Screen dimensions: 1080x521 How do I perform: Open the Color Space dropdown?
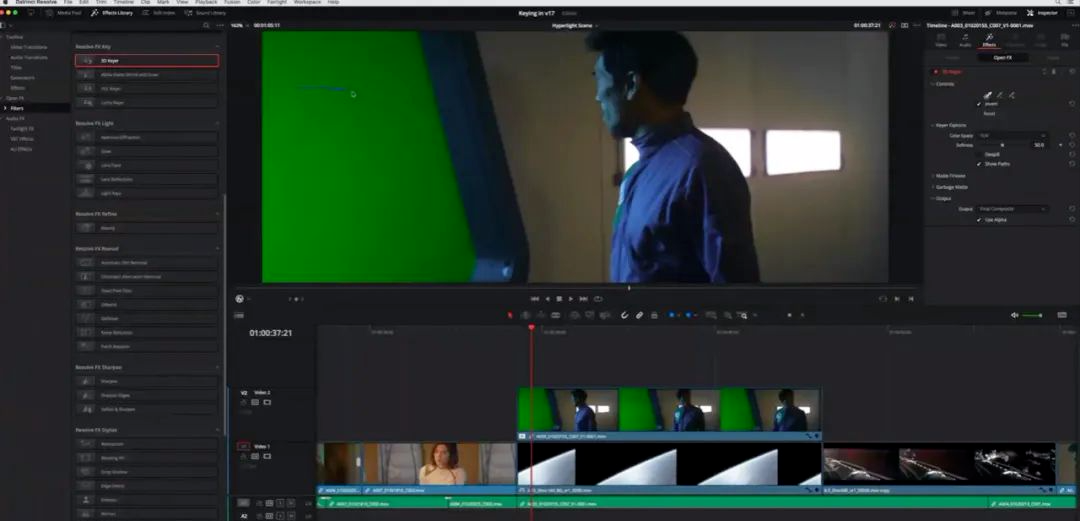[1012, 136]
